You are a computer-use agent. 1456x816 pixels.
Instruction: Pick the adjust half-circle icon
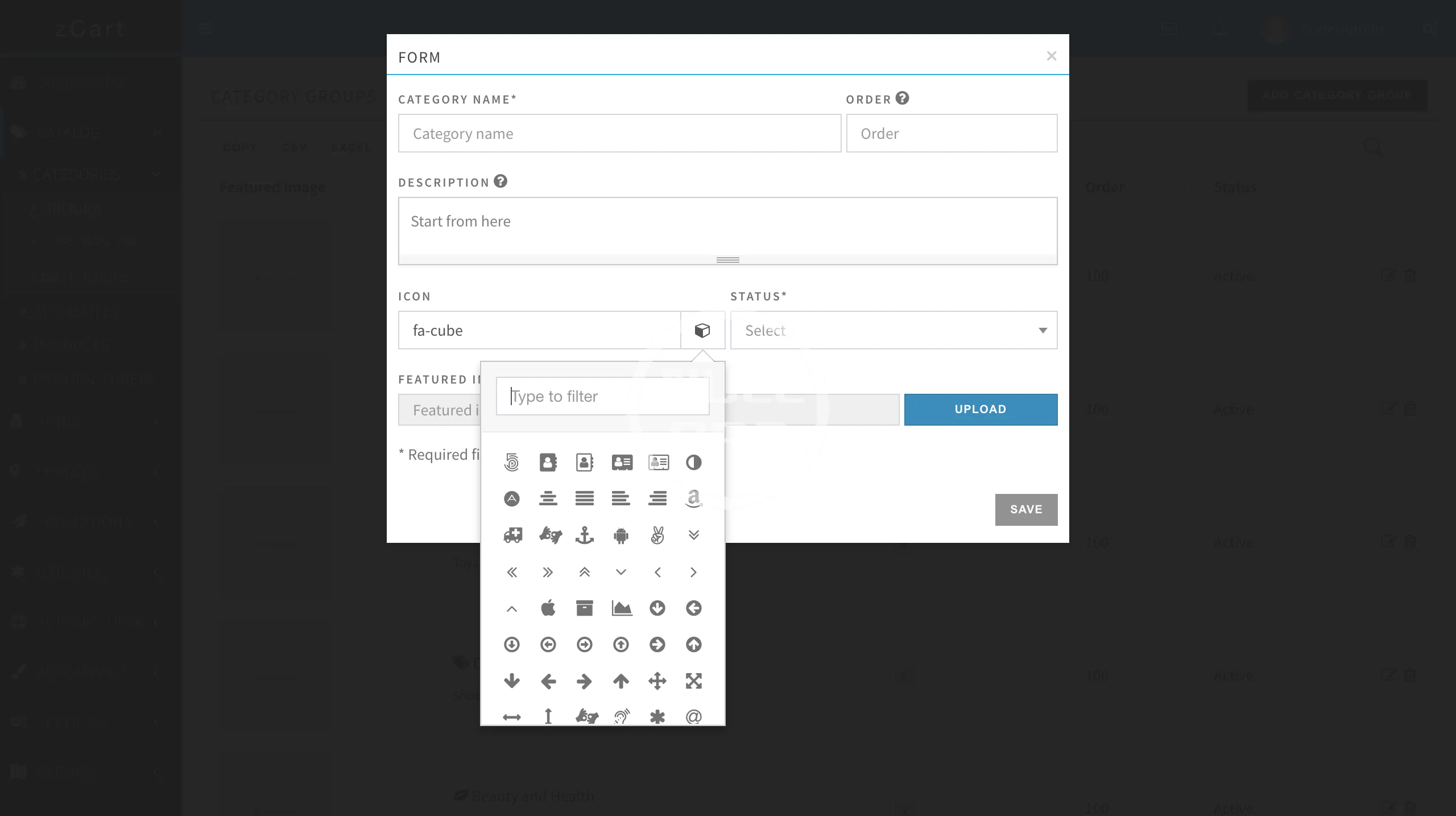click(693, 463)
